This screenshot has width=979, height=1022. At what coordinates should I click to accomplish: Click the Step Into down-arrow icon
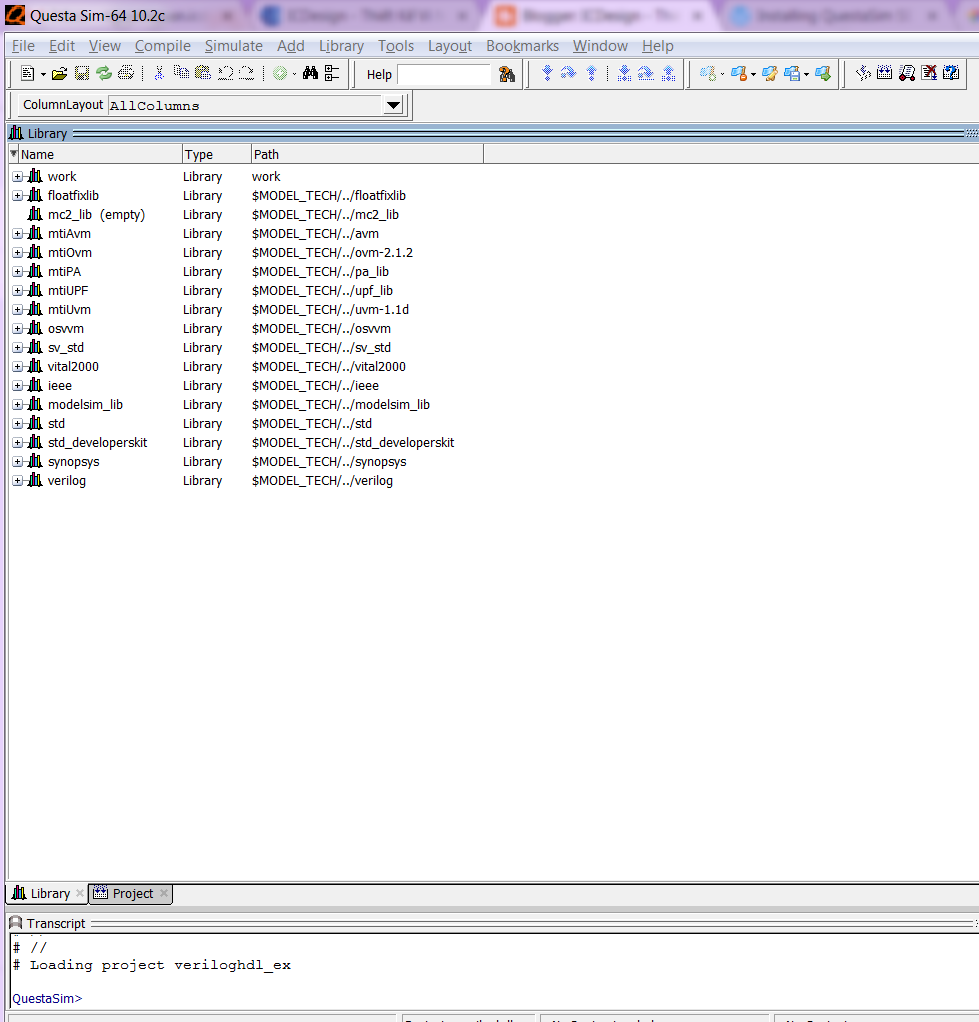(548, 73)
